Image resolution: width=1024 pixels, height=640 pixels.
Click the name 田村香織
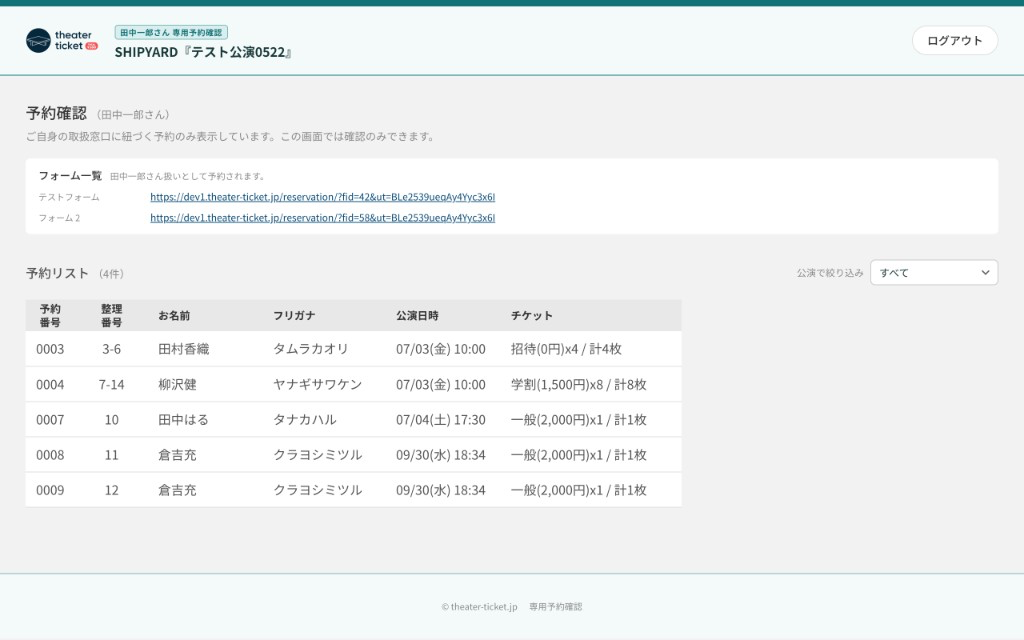coord(184,349)
